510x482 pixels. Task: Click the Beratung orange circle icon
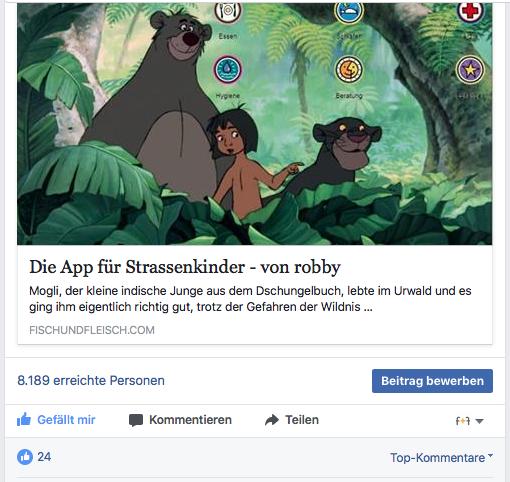coord(349,69)
